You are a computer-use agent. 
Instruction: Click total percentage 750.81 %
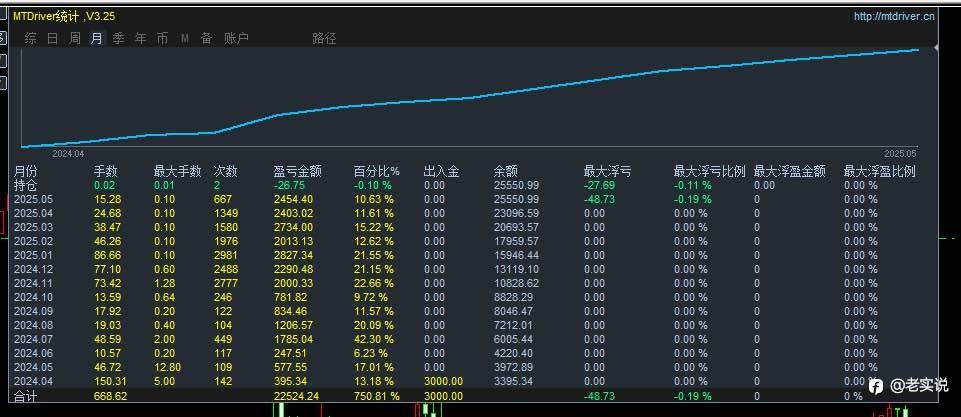tap(376, 397)
